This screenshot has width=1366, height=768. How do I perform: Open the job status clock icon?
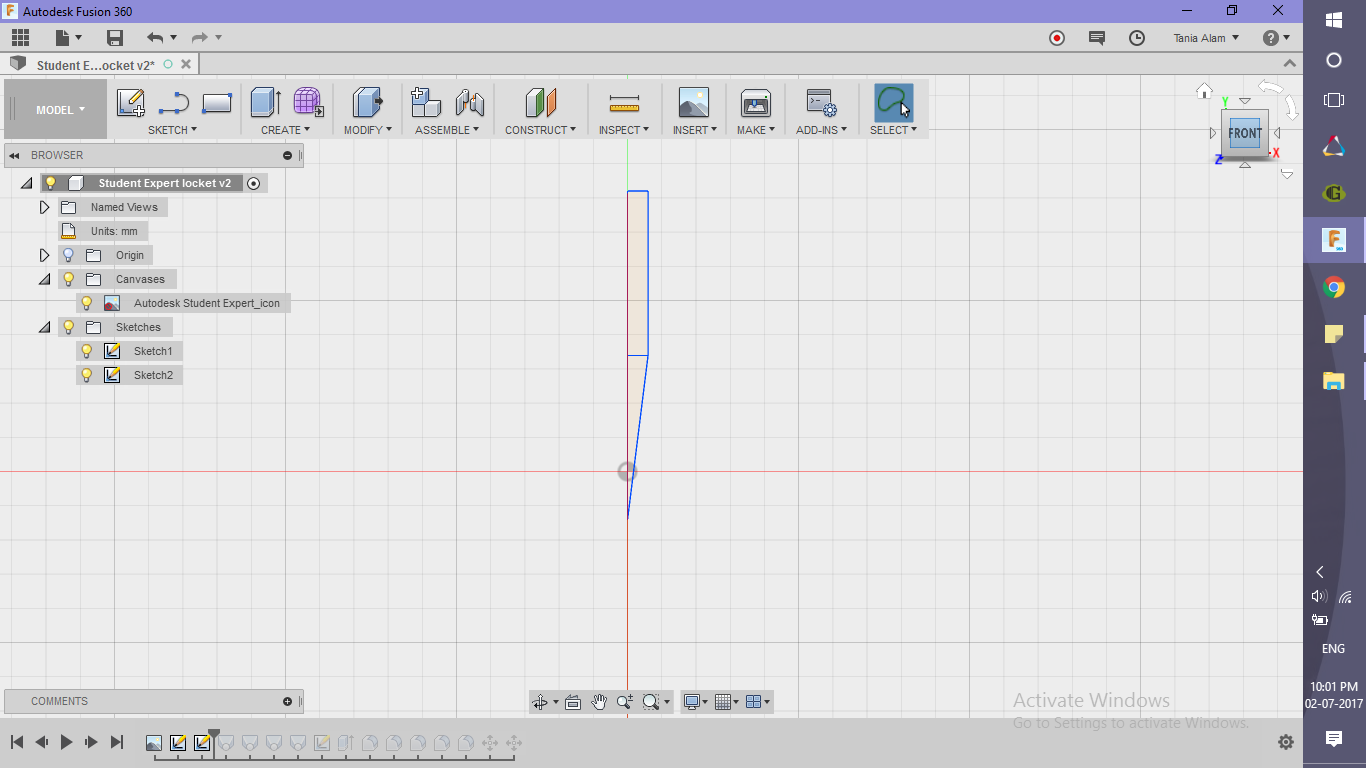[x=1137, y=38]
